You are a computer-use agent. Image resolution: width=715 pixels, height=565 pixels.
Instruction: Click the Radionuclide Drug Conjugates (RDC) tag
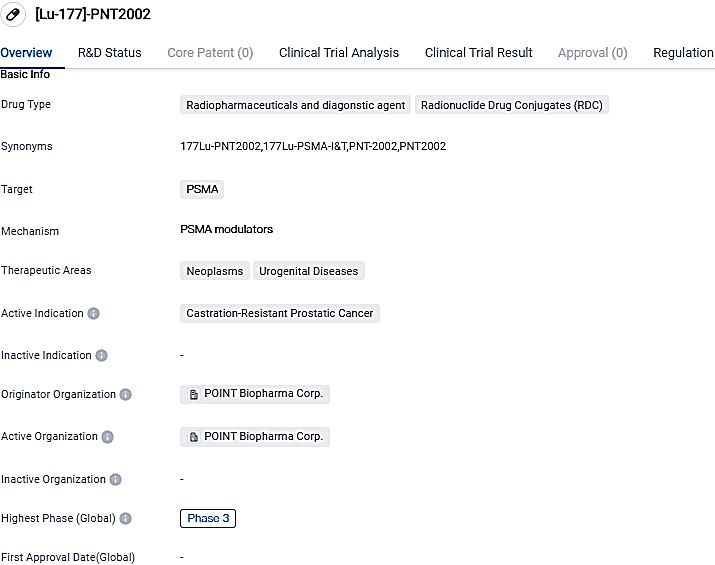(x=511, y=105)
